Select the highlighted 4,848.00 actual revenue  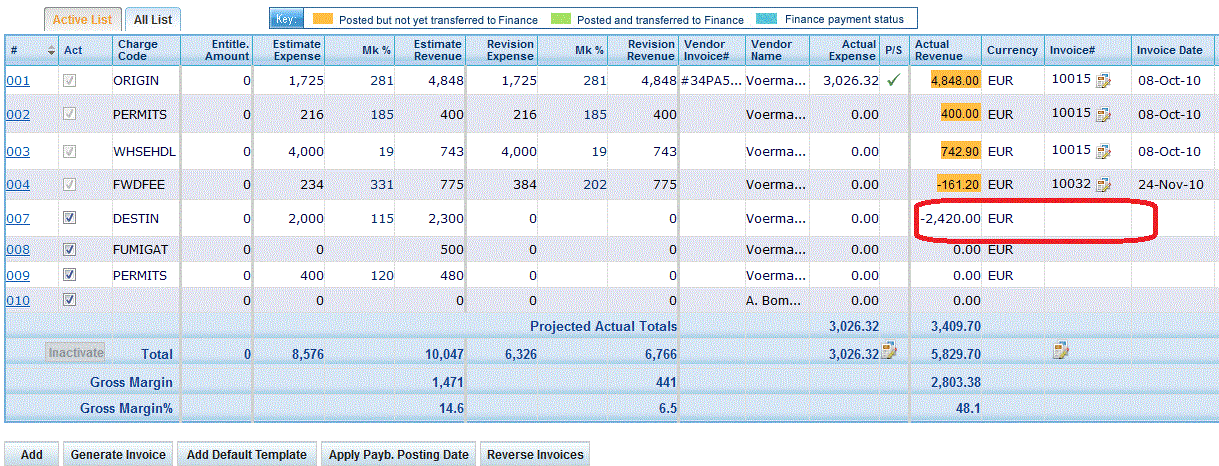955,81
